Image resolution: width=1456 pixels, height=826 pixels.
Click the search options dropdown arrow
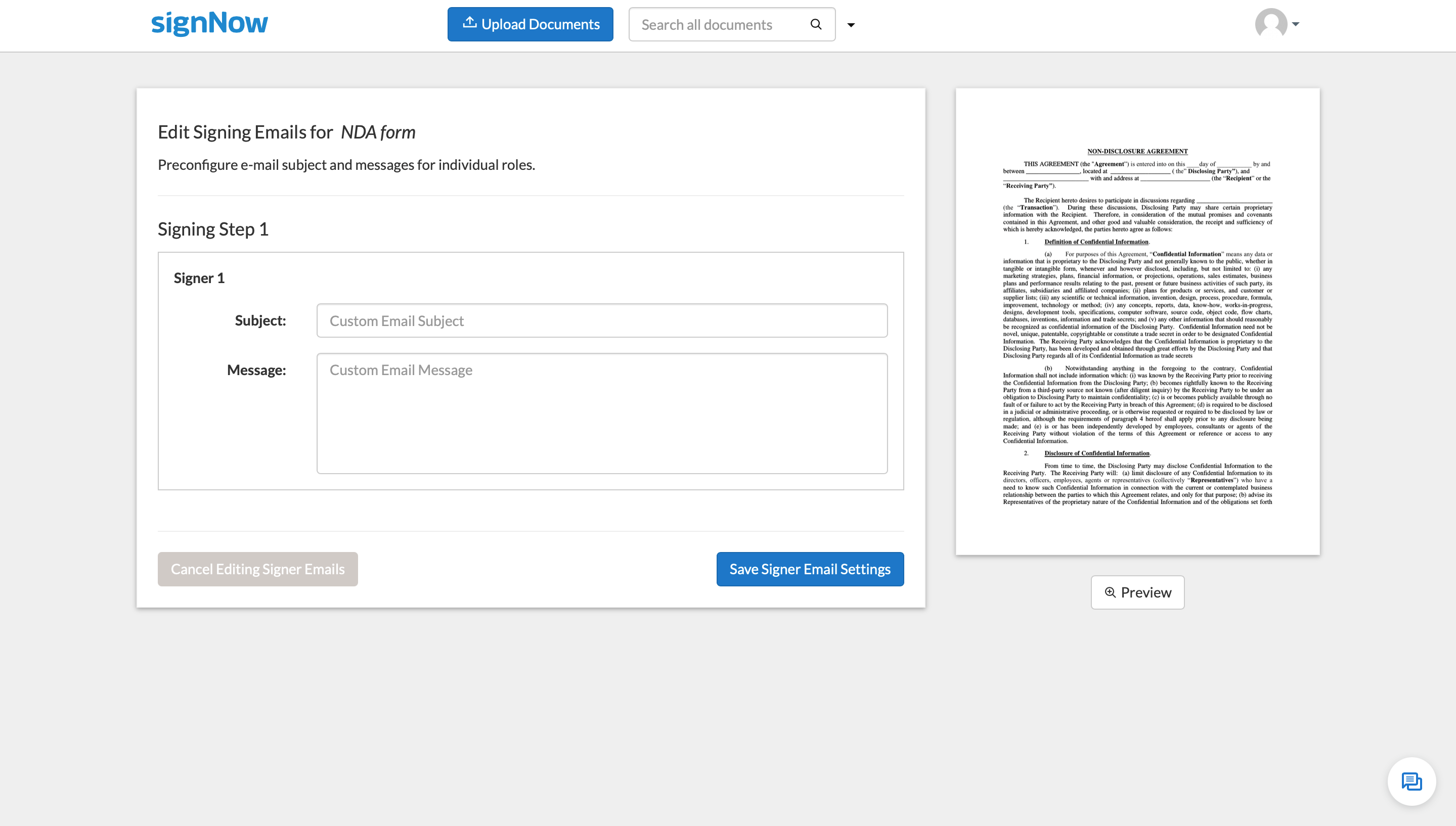pyautogui.click(x=850, y=24)
